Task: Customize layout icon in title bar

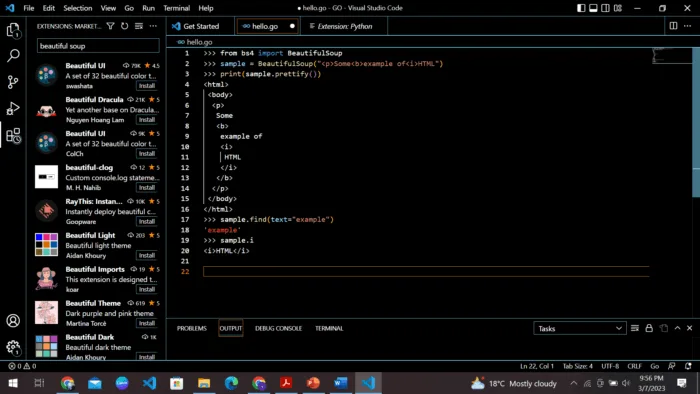Action: click(x=618, y=8)
